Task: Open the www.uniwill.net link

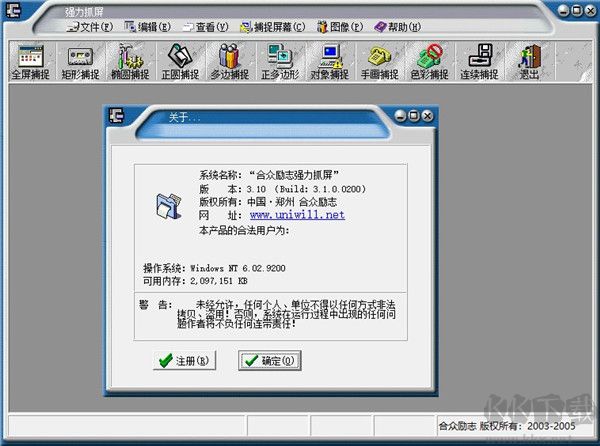Action: point(297,215)
